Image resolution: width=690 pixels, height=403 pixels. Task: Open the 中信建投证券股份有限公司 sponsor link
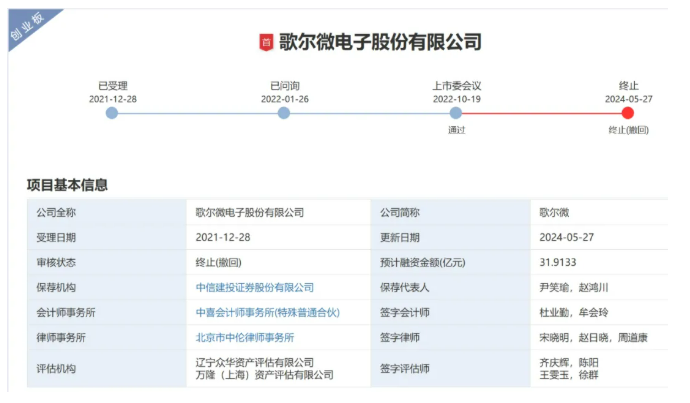pos(255,288)
